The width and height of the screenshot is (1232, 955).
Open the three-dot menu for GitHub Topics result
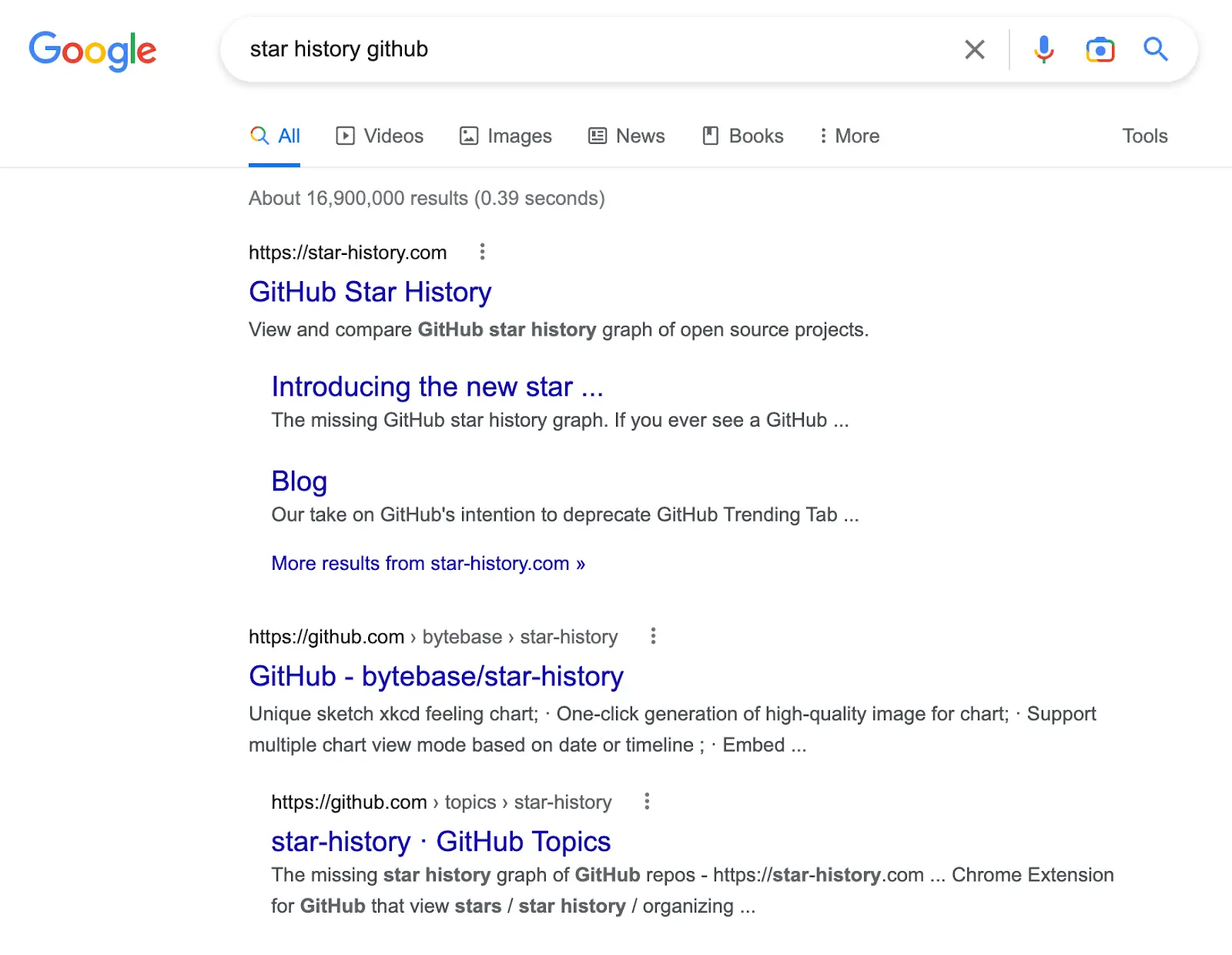click(647, 802)
